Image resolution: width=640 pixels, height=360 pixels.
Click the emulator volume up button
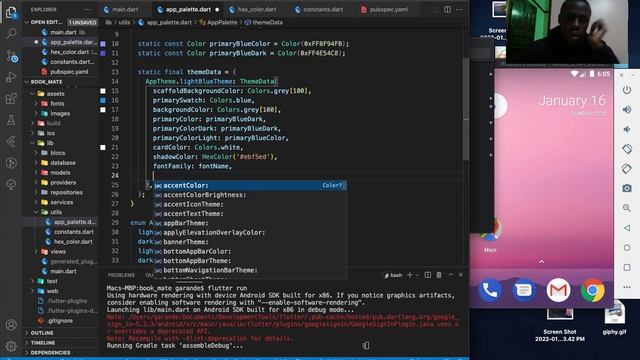point(627,109)
